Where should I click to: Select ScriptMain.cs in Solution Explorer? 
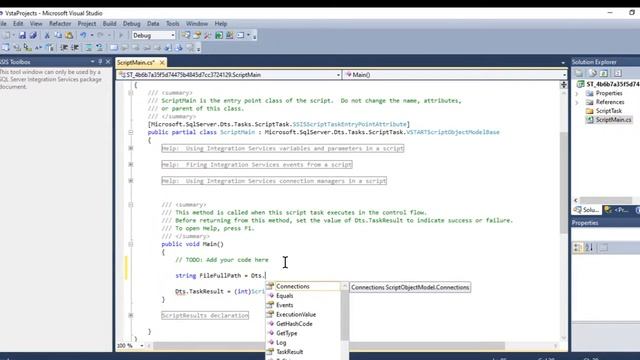[613, 120]
